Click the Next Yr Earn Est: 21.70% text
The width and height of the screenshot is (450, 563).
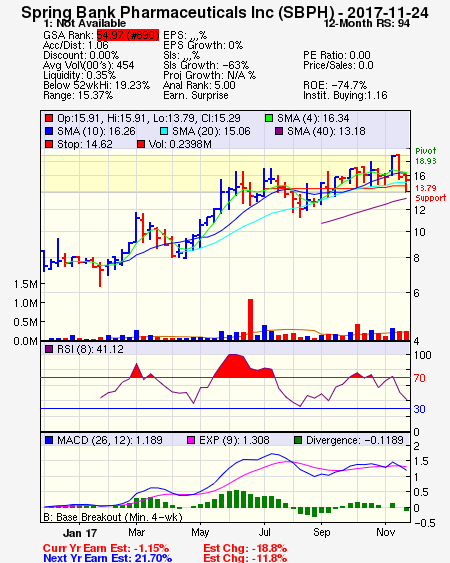click(x=107, y=558)
